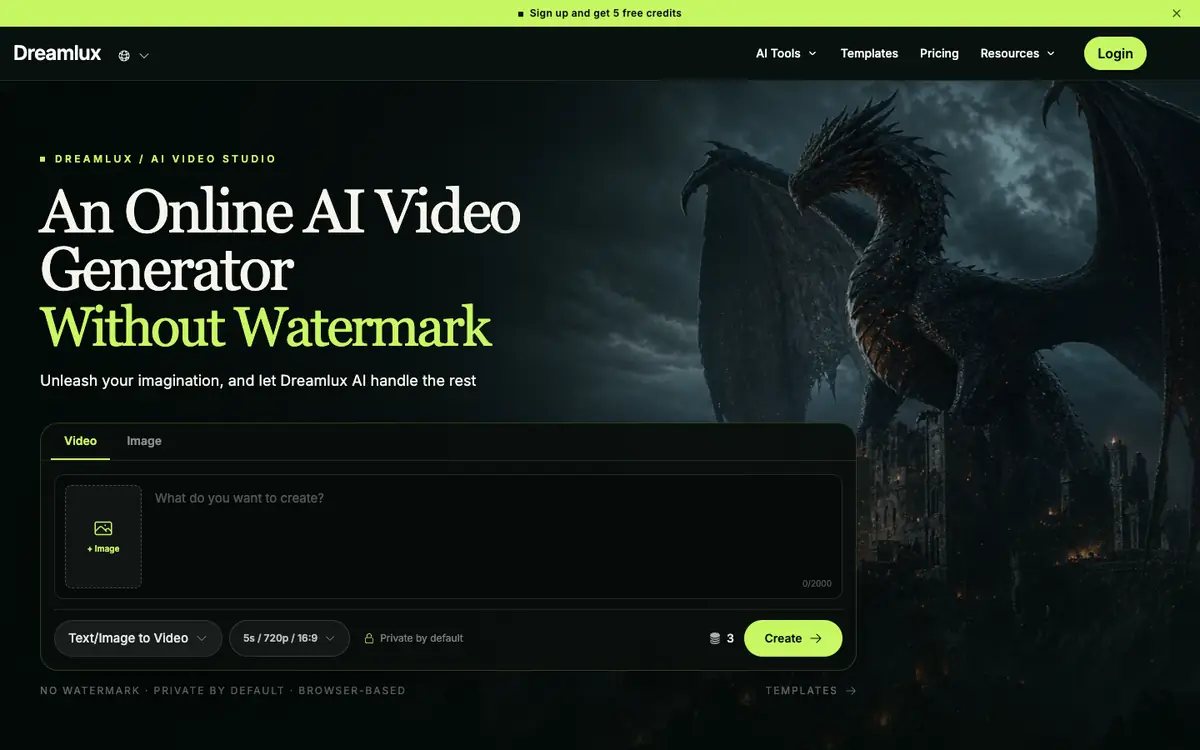Click the credit count '3'
Image resolution: width=1200 pixels, height=750 pixels.
(x=730, y=638)
